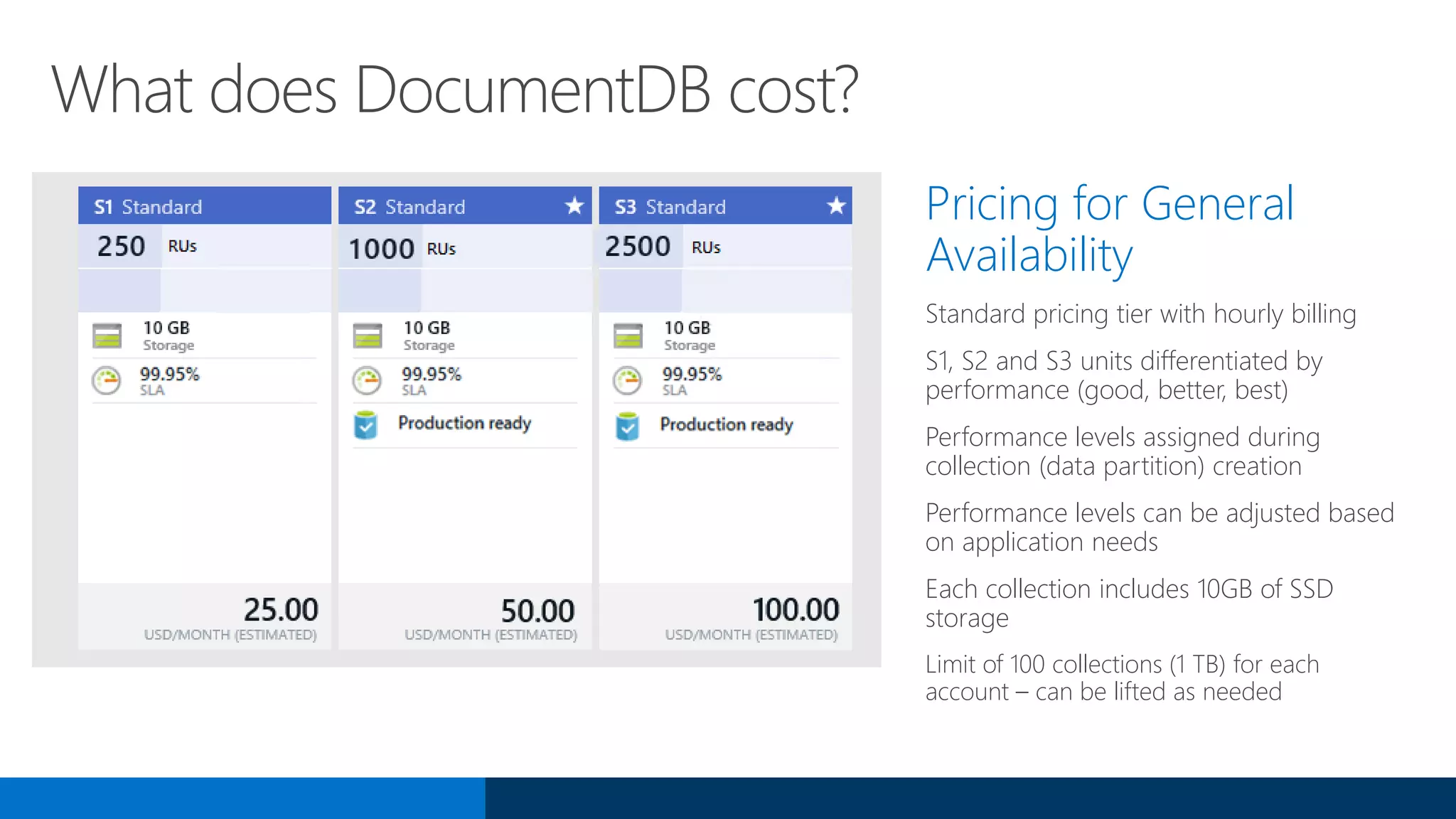Click the SLA gauge icon in S2 card
This screenshot has width=1456, height=819.
[x=367, y=381]
